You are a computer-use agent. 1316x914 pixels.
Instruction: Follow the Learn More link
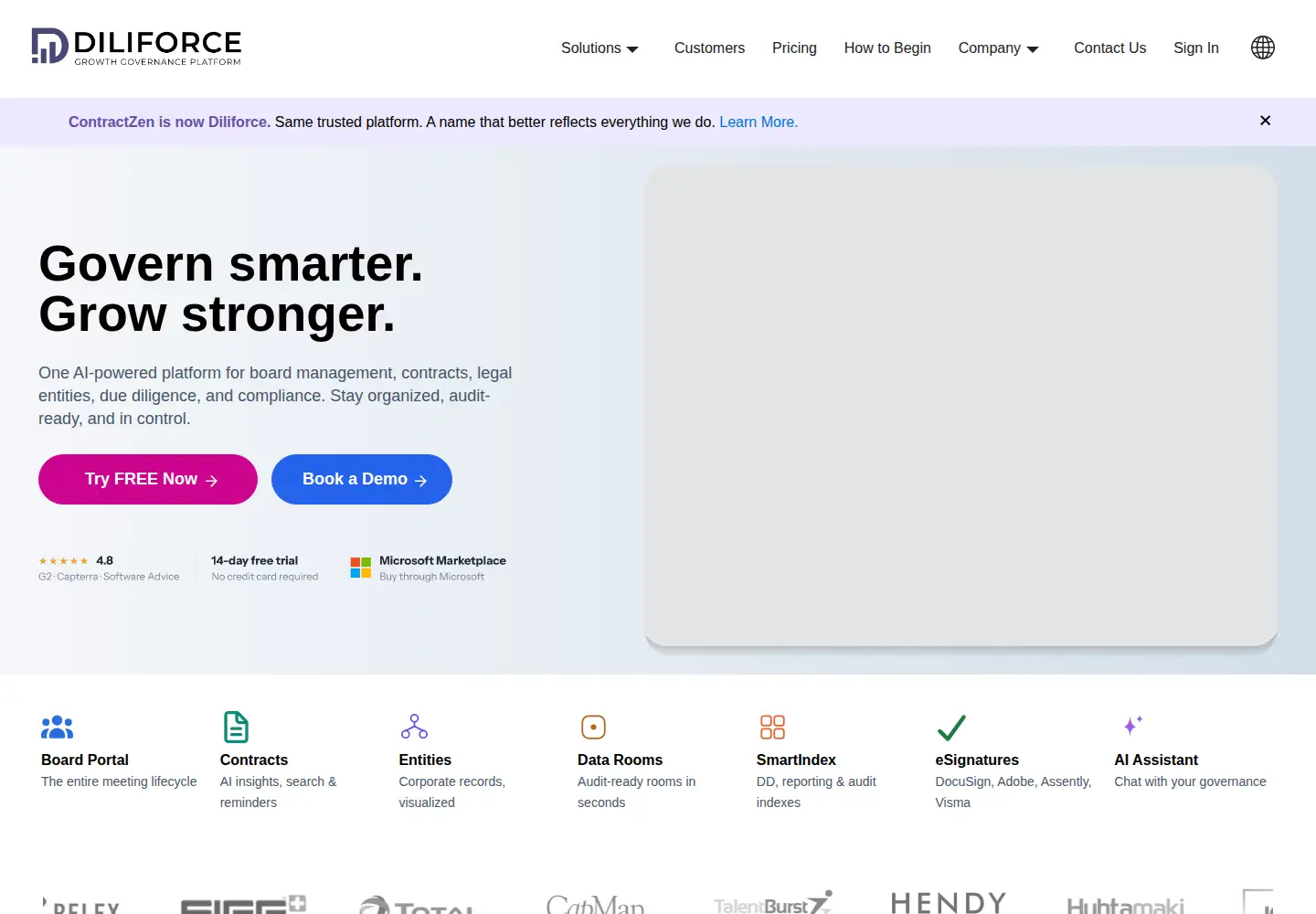click(759, 122)
